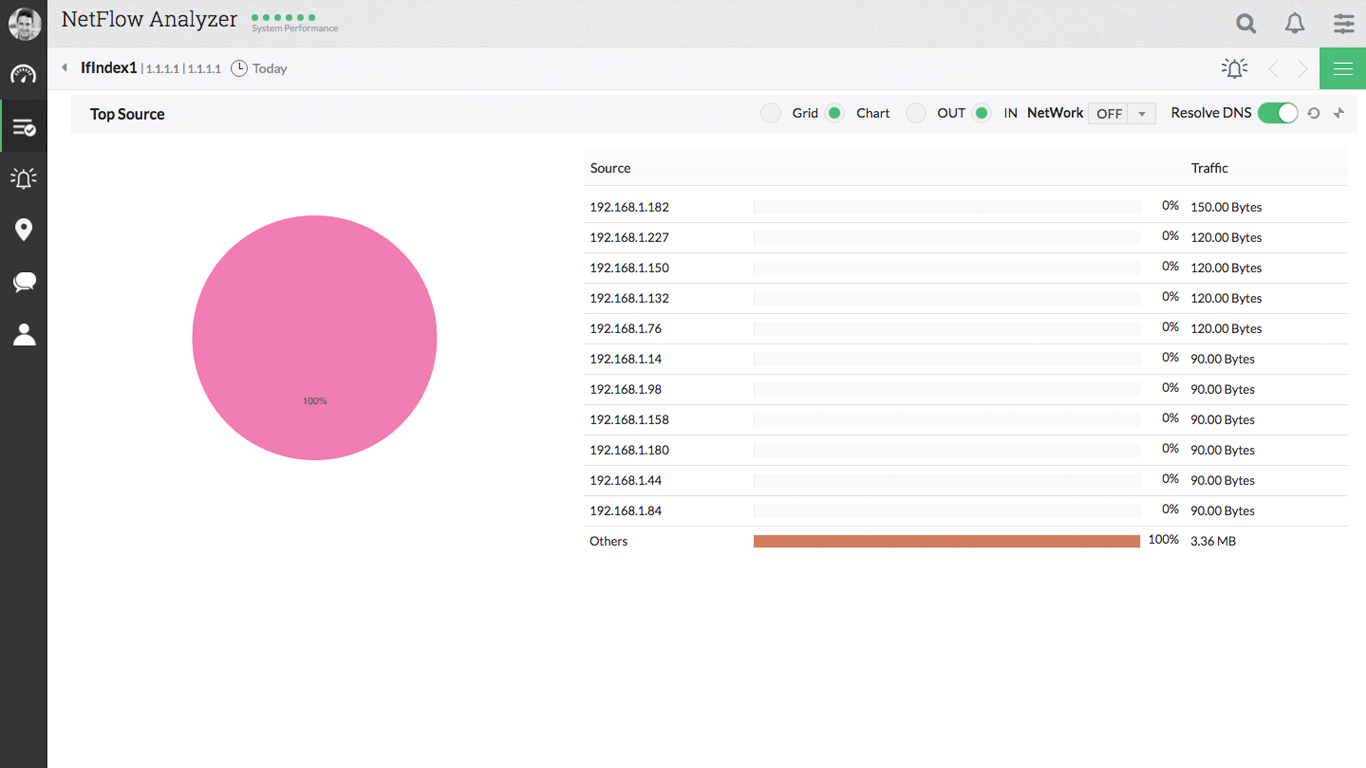Open the user icon in sidebar
Viewport: 1366px width, 768px height.
pos(24,335)
